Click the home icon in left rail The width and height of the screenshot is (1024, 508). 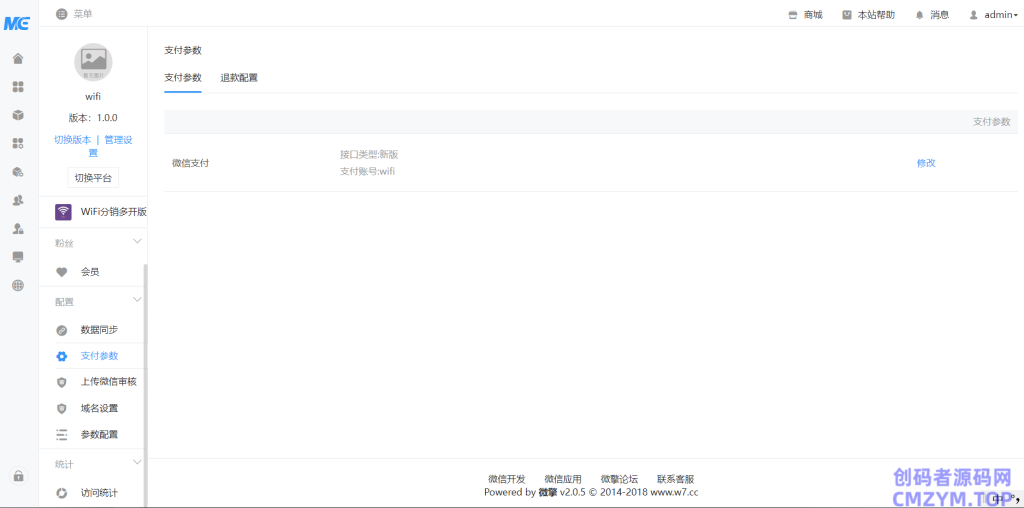18,58
